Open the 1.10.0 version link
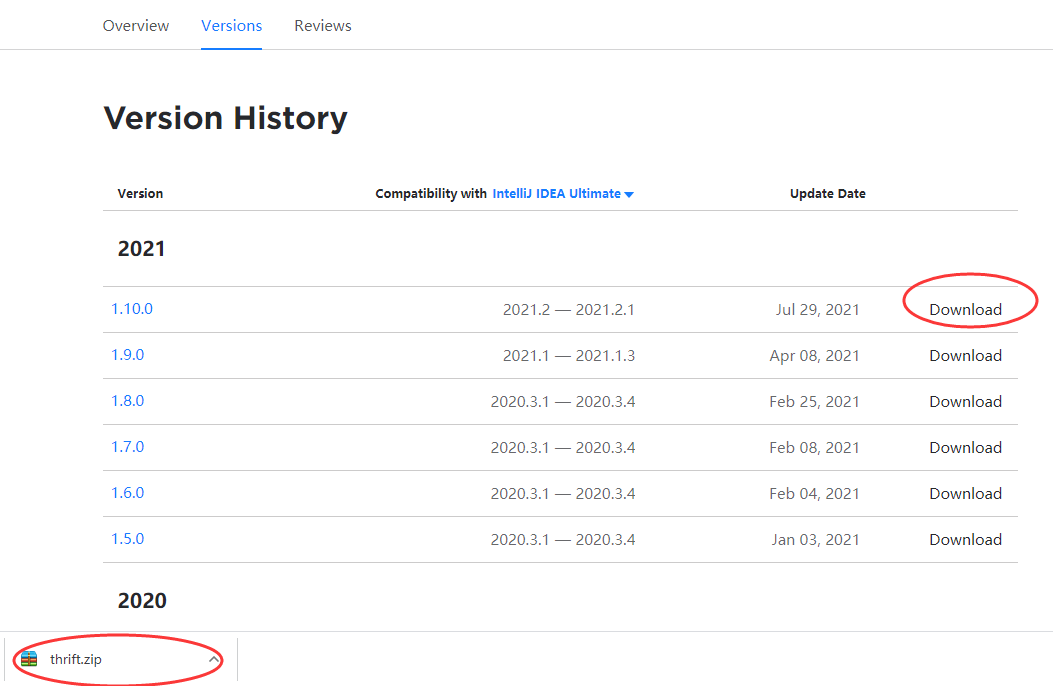 (132, 309)
